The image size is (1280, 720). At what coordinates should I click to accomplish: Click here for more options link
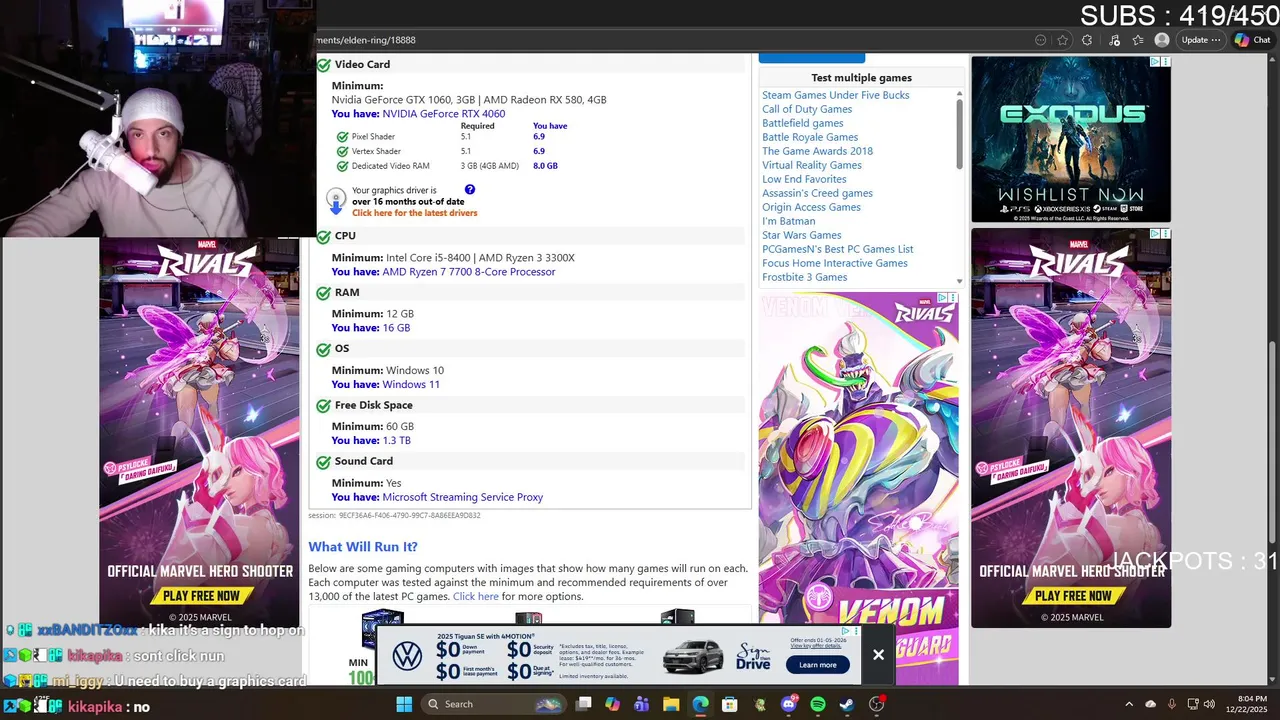coord(475,597)
